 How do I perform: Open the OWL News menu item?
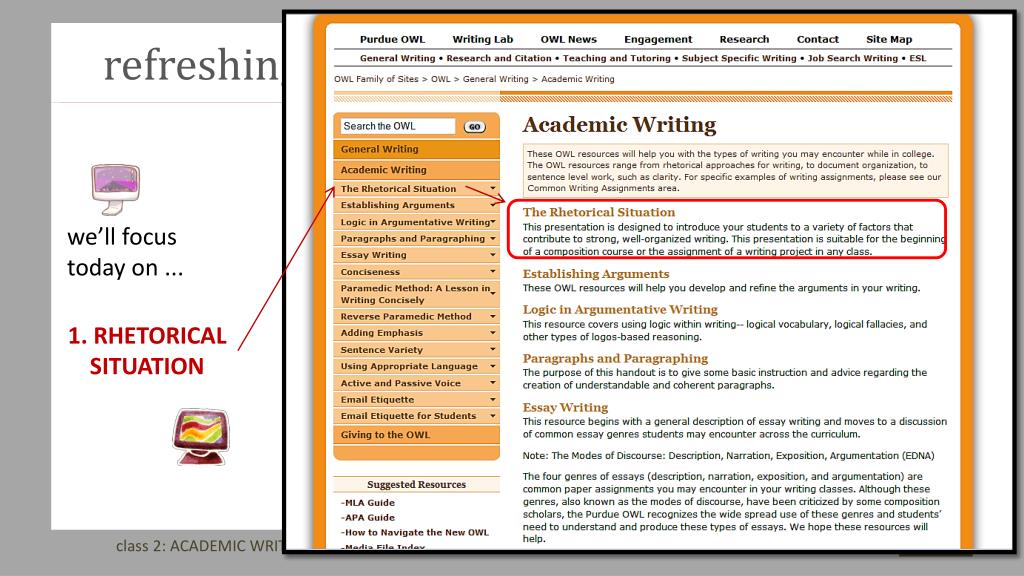568,39
